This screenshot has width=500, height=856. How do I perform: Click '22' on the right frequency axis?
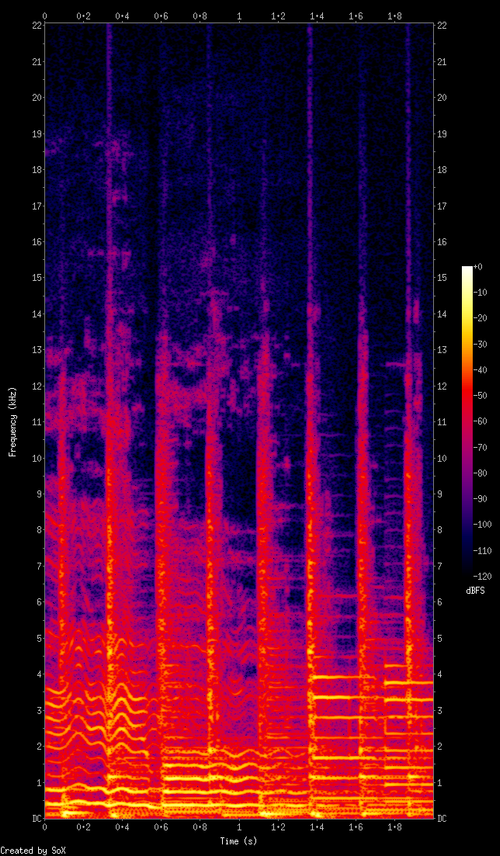tap(442, 26)
